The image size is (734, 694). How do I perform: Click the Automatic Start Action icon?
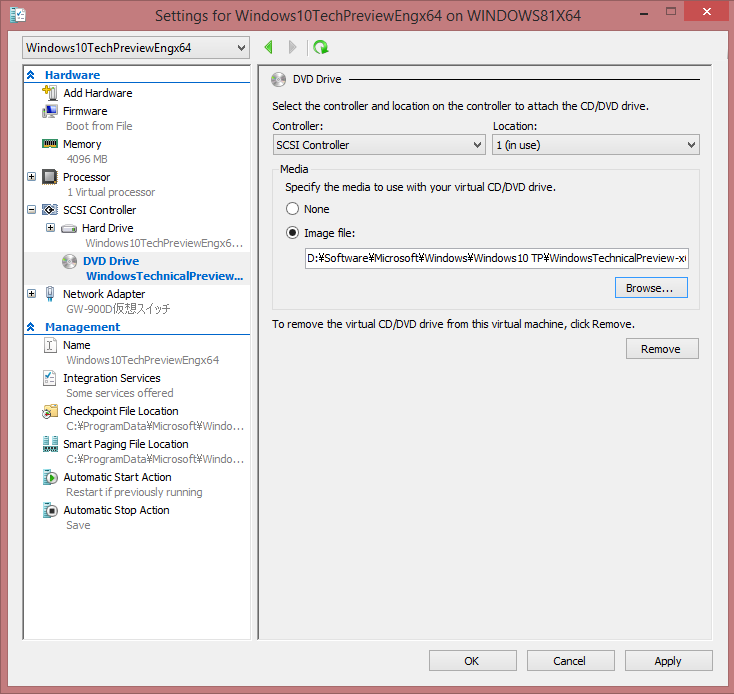(x=50, y=477)
